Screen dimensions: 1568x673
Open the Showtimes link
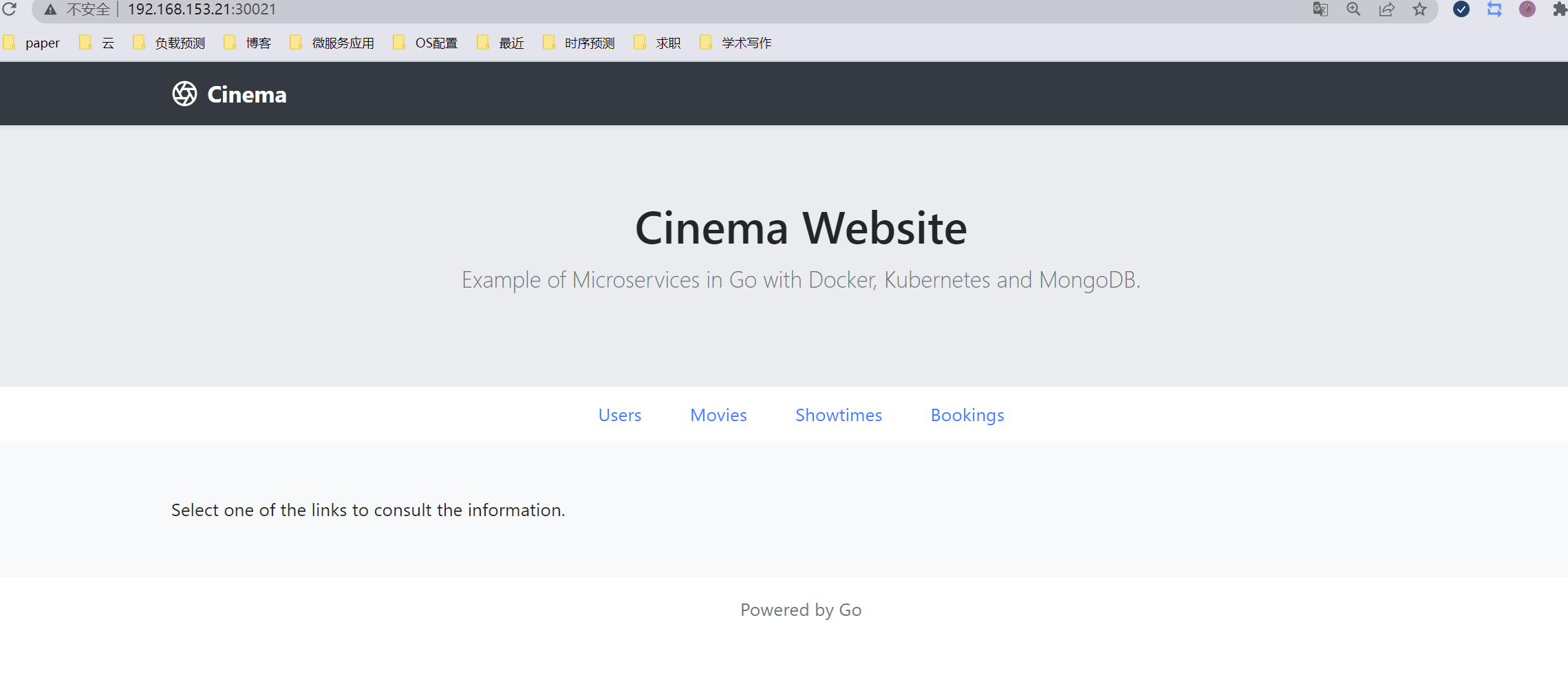(x=839, y=415)
